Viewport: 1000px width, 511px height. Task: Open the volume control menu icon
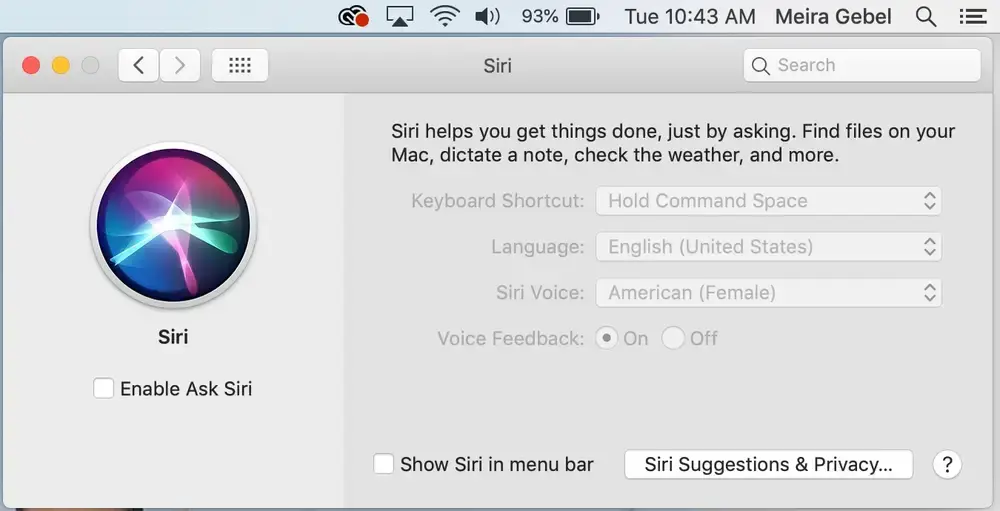pyautogui.click(x=488, y=16)
